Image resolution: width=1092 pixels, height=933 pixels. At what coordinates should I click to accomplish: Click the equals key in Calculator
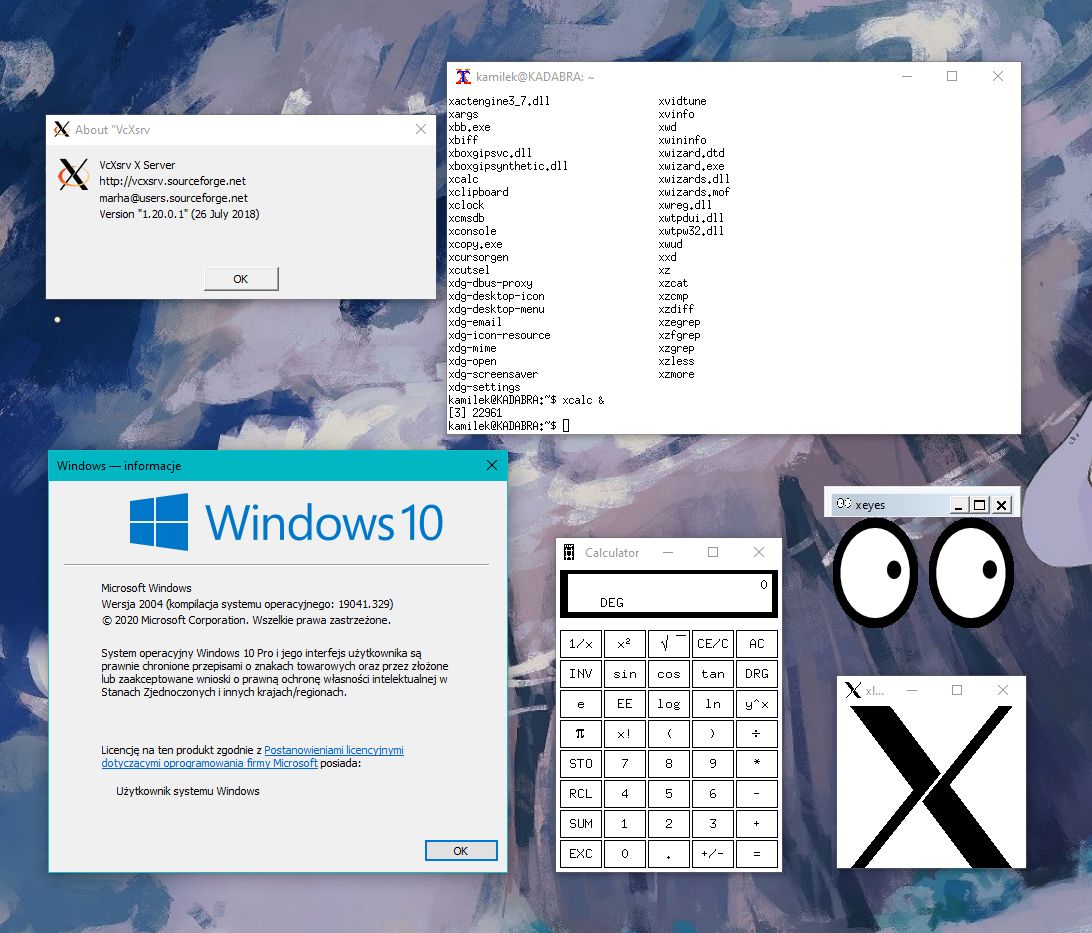coord(756,854)
